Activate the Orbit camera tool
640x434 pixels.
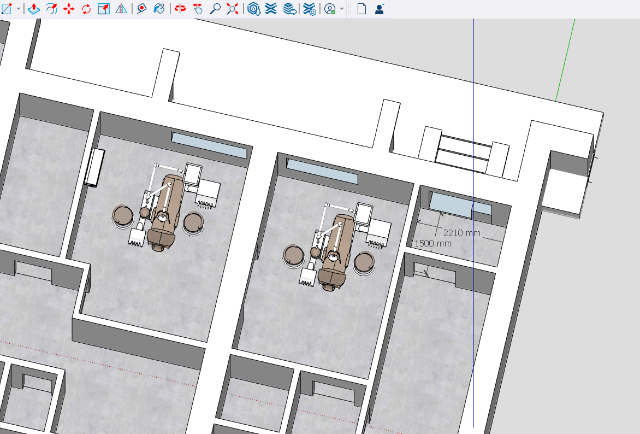(x=180, y=9)
